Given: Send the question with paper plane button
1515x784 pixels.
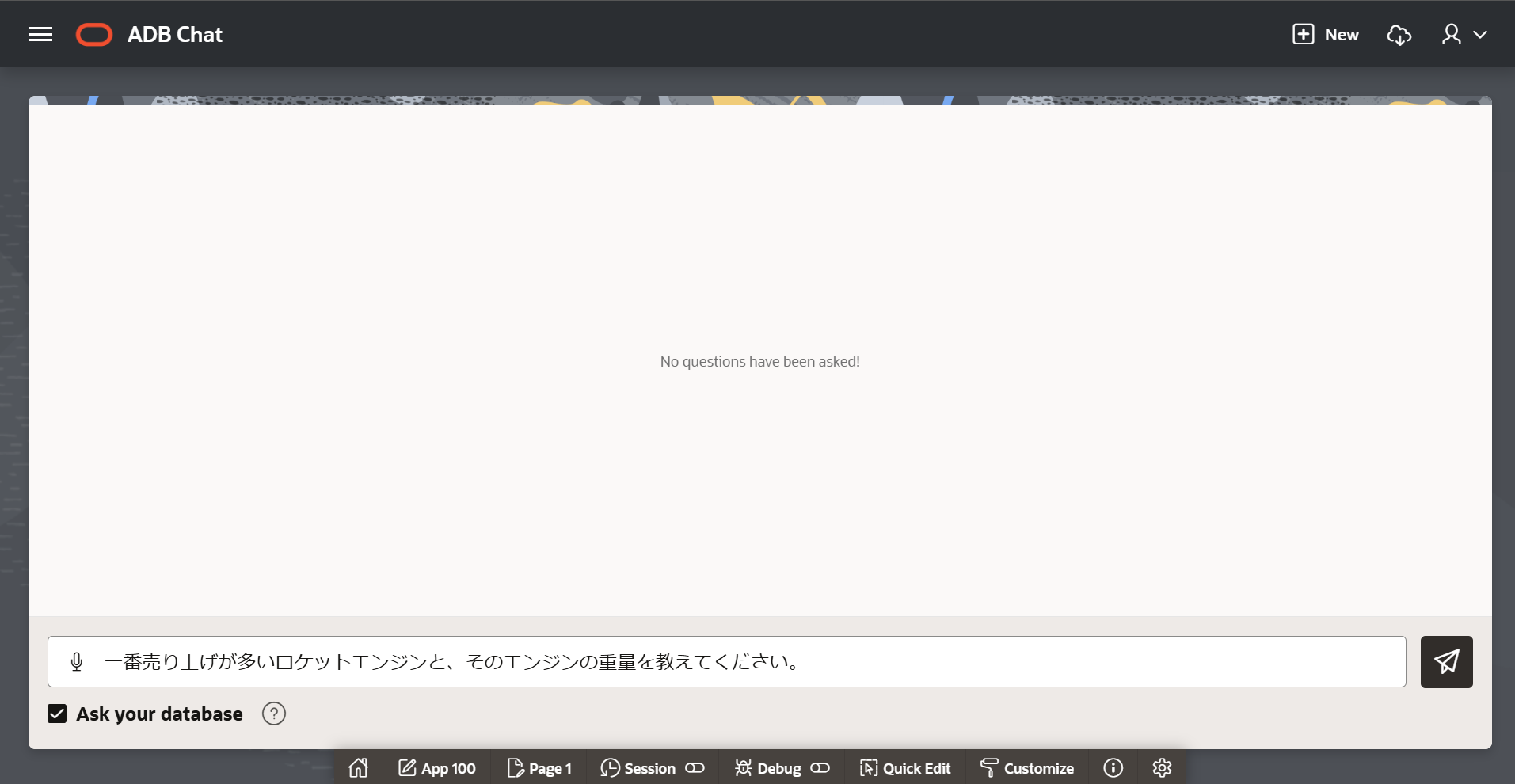Looking at the screenshot, I should (x=1446, y=661).
